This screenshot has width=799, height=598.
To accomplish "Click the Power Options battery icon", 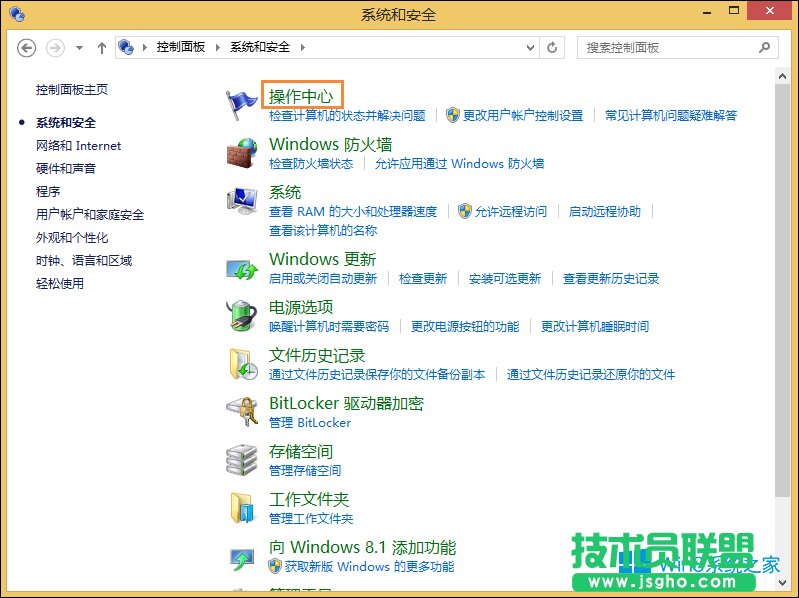I will 242,316.
